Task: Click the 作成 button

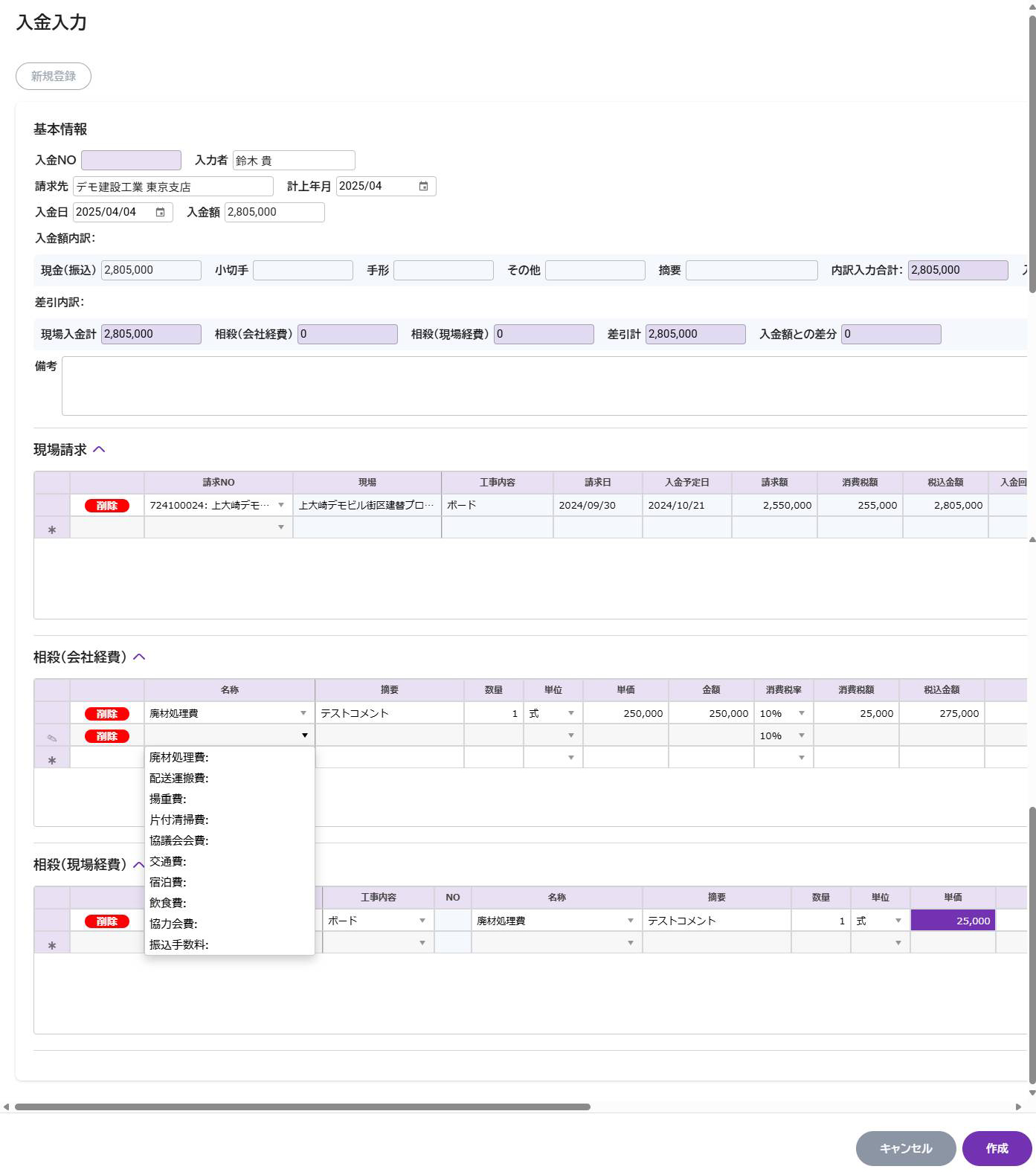Action: [x=997, y=1148]
